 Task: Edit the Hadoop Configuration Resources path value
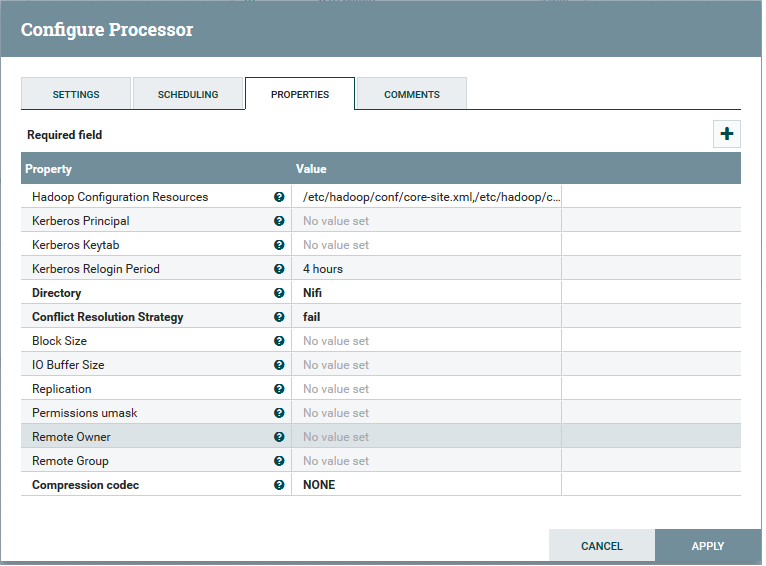(x=430, y=197)
